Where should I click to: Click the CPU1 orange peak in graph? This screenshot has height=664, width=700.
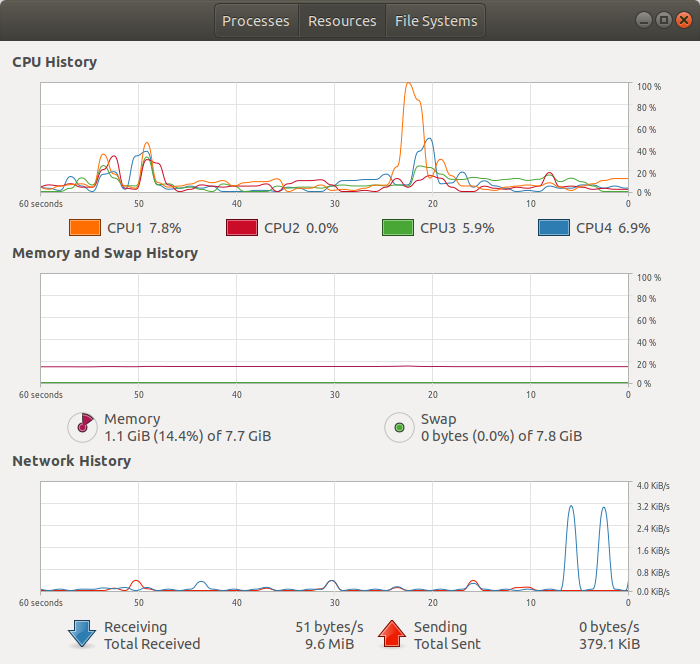click(x=408, y=85)
